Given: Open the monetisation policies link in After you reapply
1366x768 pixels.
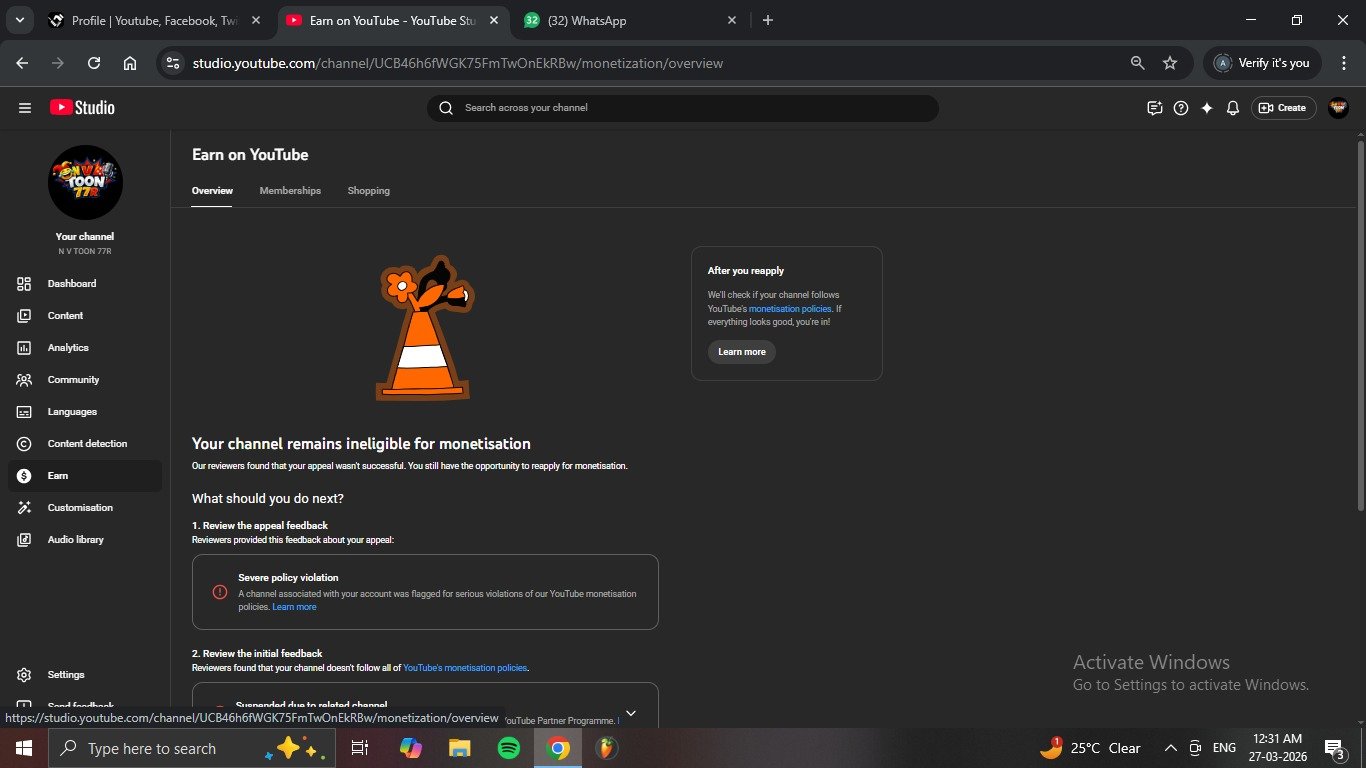Looking at the screenshot, I should tap(790, 309).
